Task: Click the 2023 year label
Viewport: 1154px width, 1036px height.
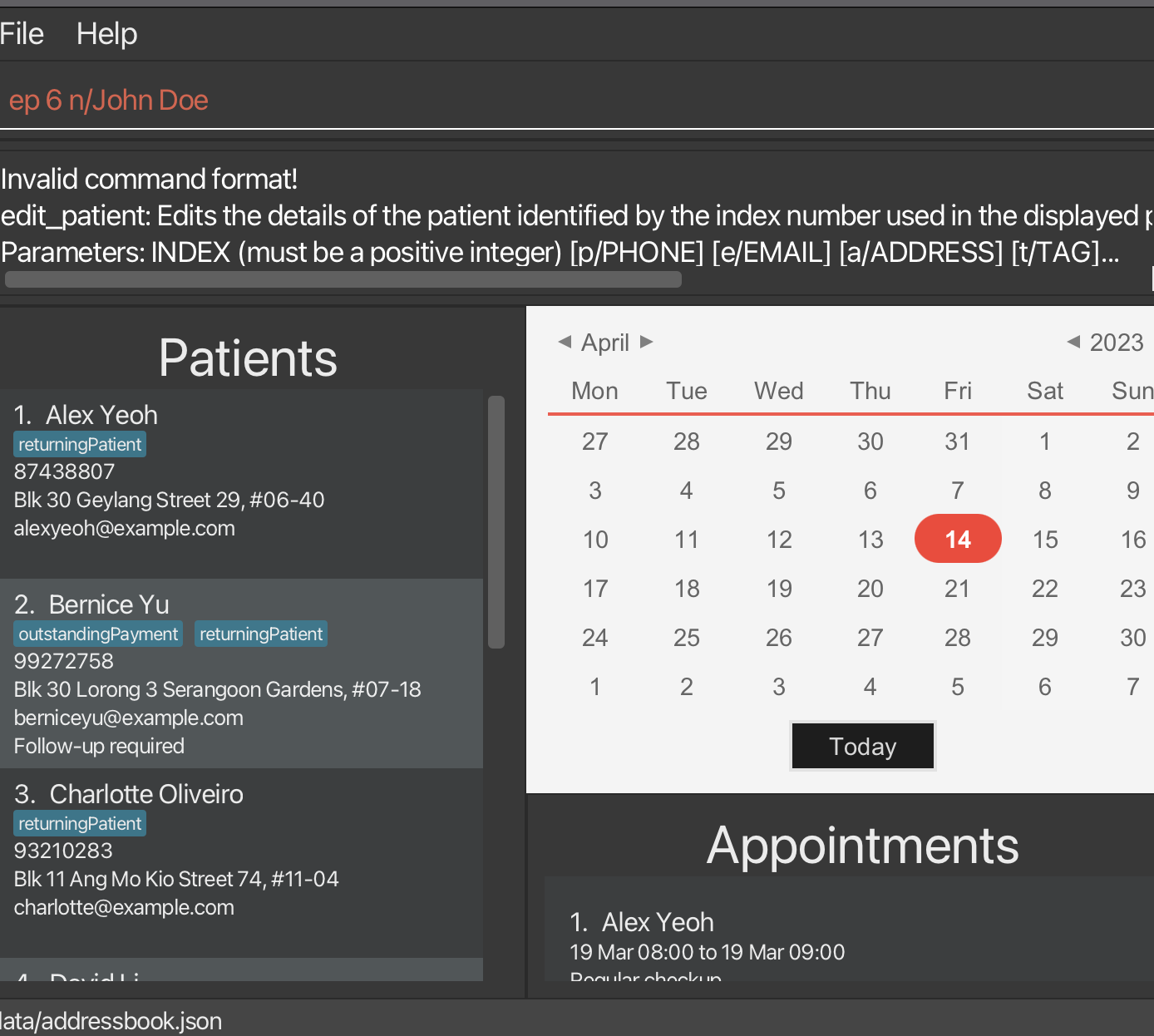Action: (1117, 343)
